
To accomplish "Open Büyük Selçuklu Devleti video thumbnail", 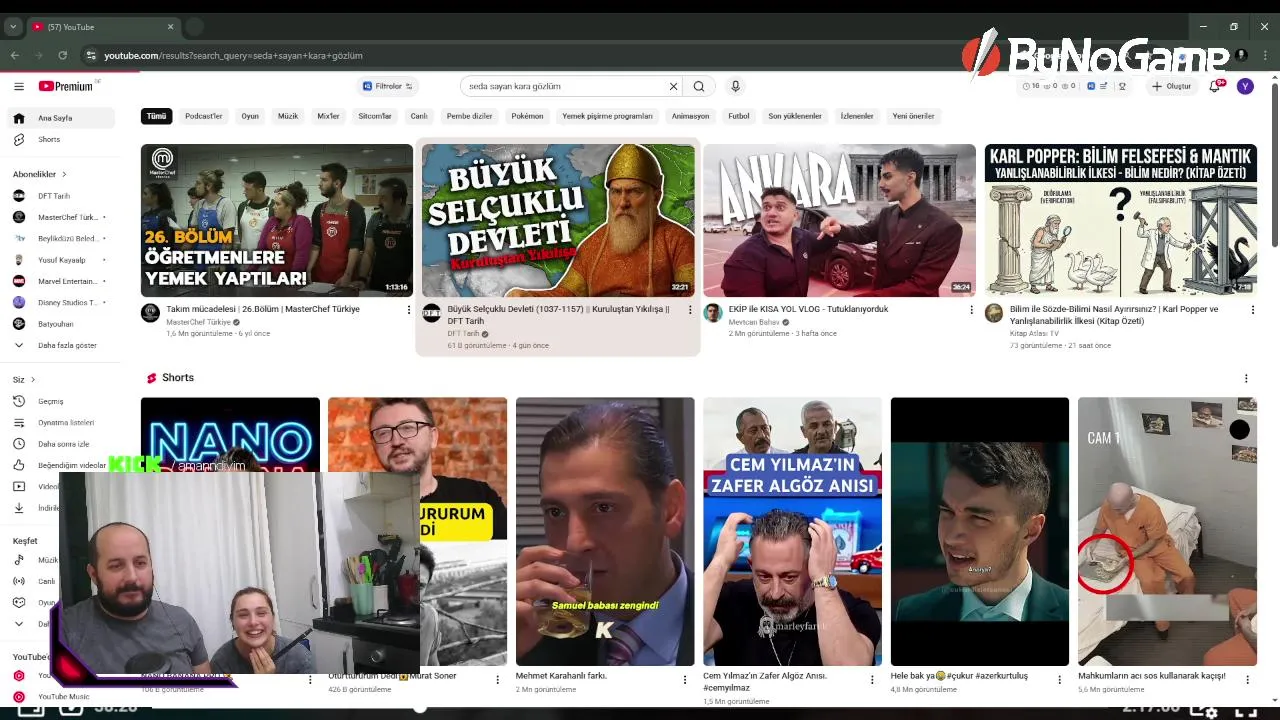I will click(x=558, y=220).
